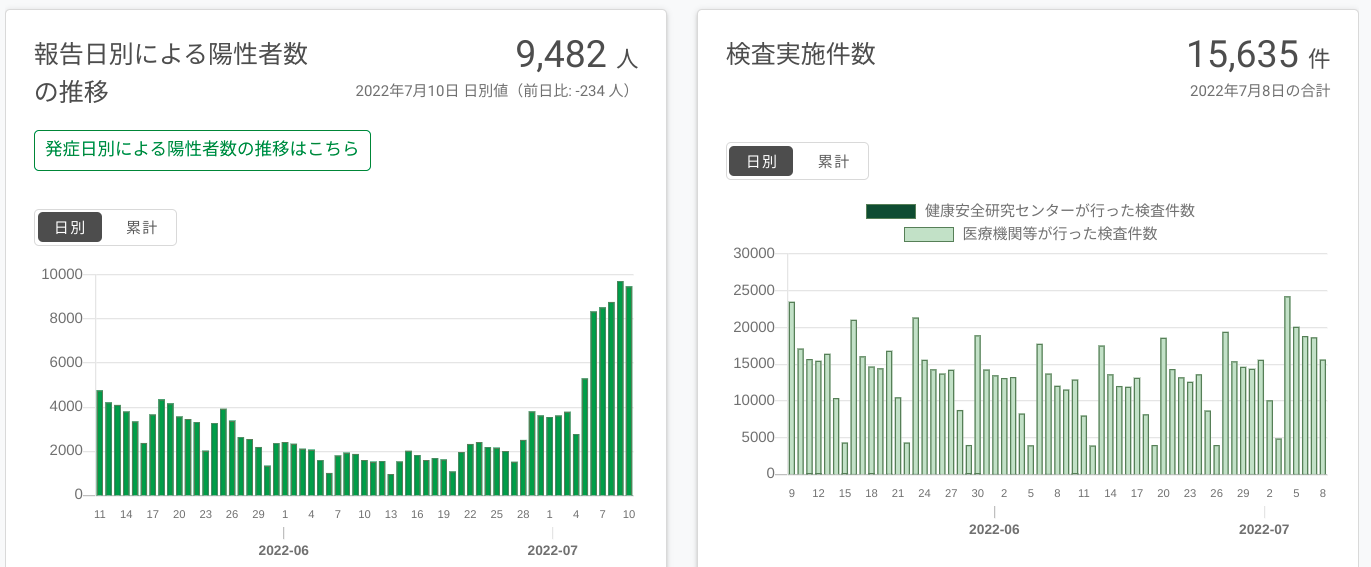Click the 9,482 人 daily count figure
Viewport: 1371px width, 567px height.
point(576,55)
